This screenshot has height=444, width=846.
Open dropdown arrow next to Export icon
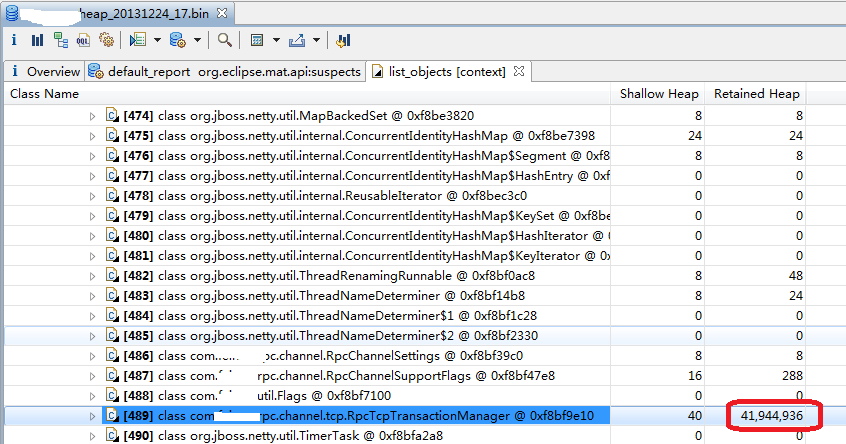(x=316, y=40)
